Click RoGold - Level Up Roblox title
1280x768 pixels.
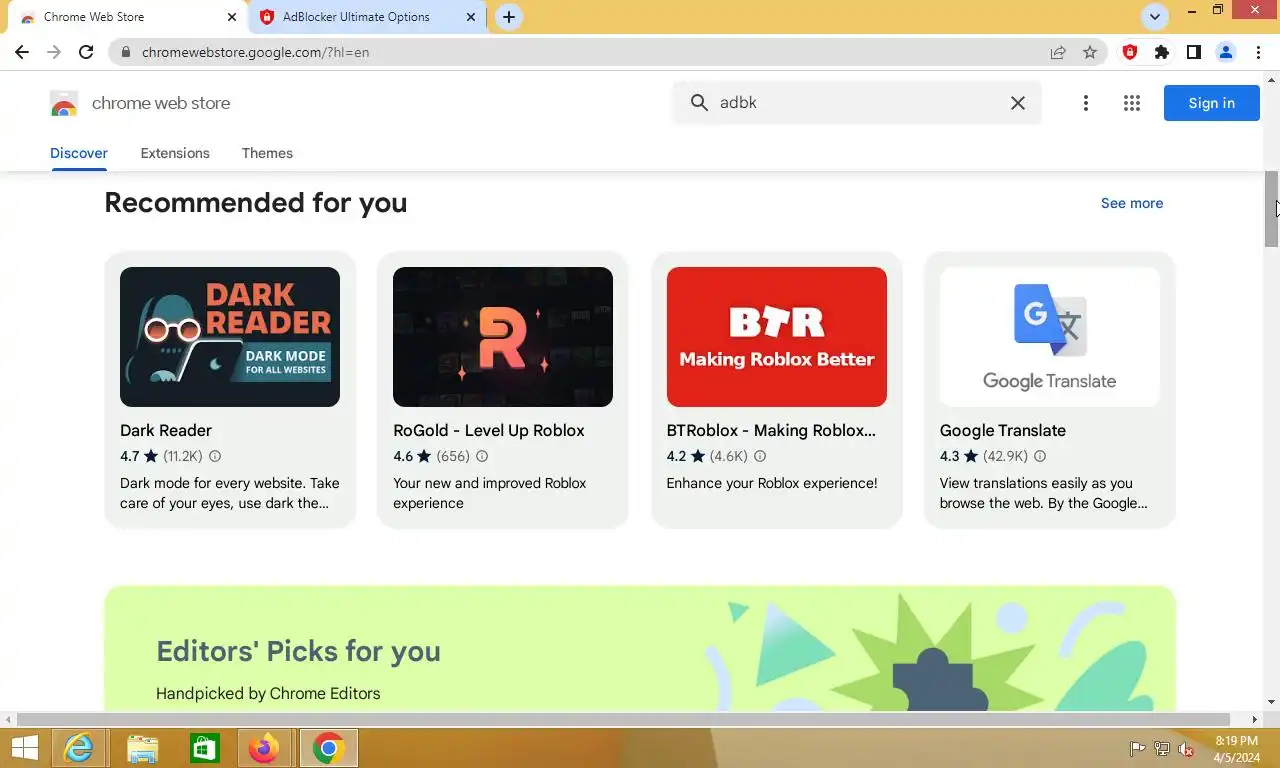click(489, 430)
